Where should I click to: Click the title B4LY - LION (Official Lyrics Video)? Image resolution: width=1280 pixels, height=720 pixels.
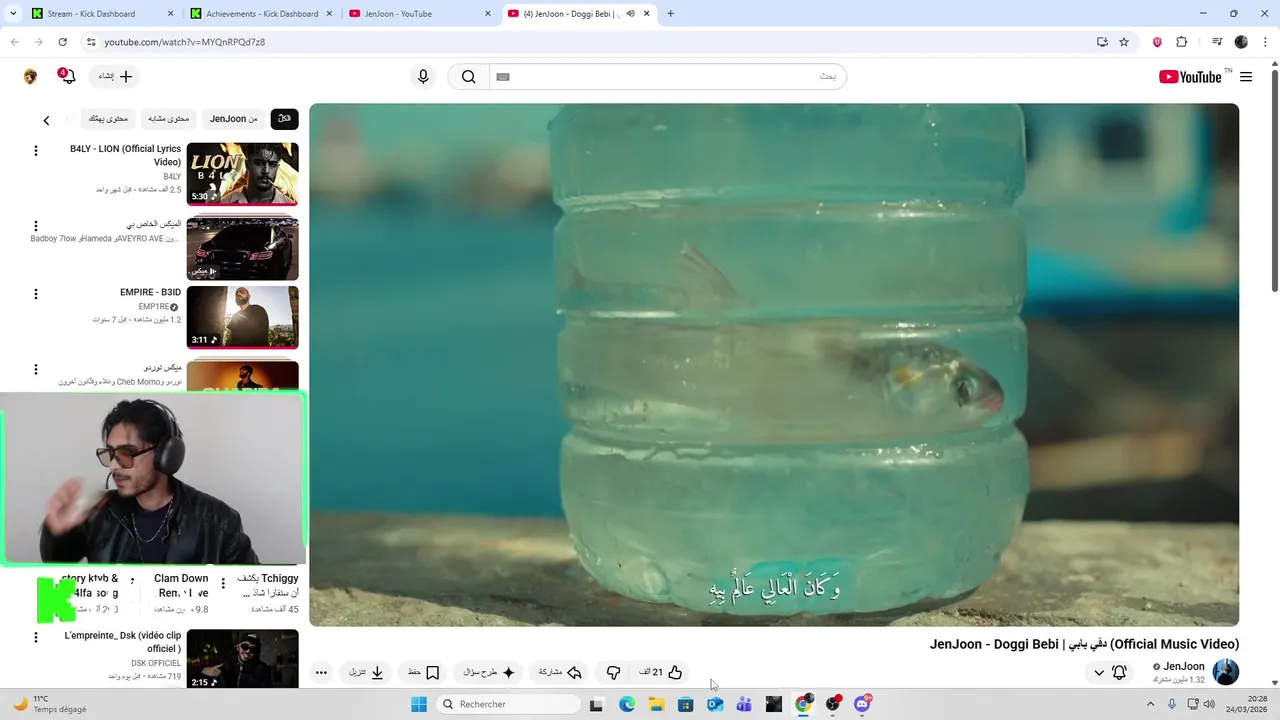click(125, 155)
